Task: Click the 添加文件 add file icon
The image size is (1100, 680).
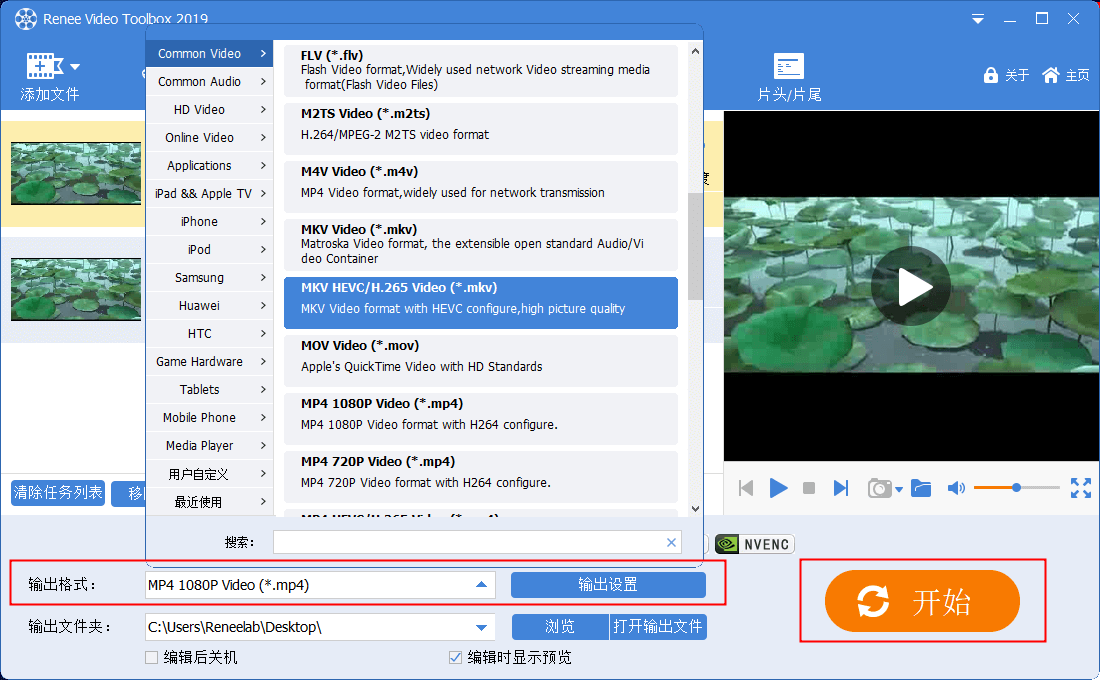Action: pyautogui.click(x=43, y=67)
